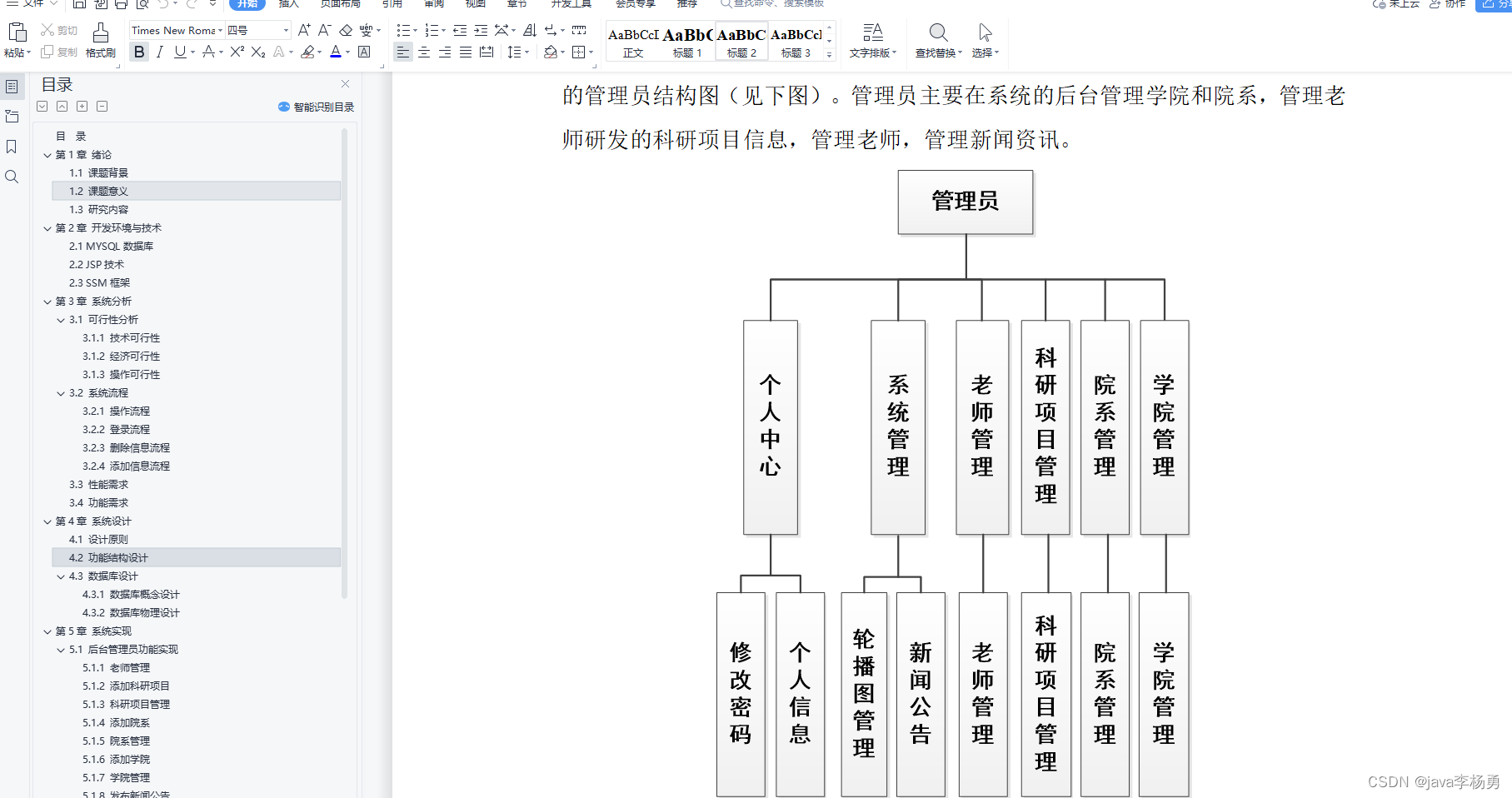Image resolution: width=1512 pixels, height=798 pixels.
Task: Open the bookmark panel in left sidebar
Action: (12, 147)
